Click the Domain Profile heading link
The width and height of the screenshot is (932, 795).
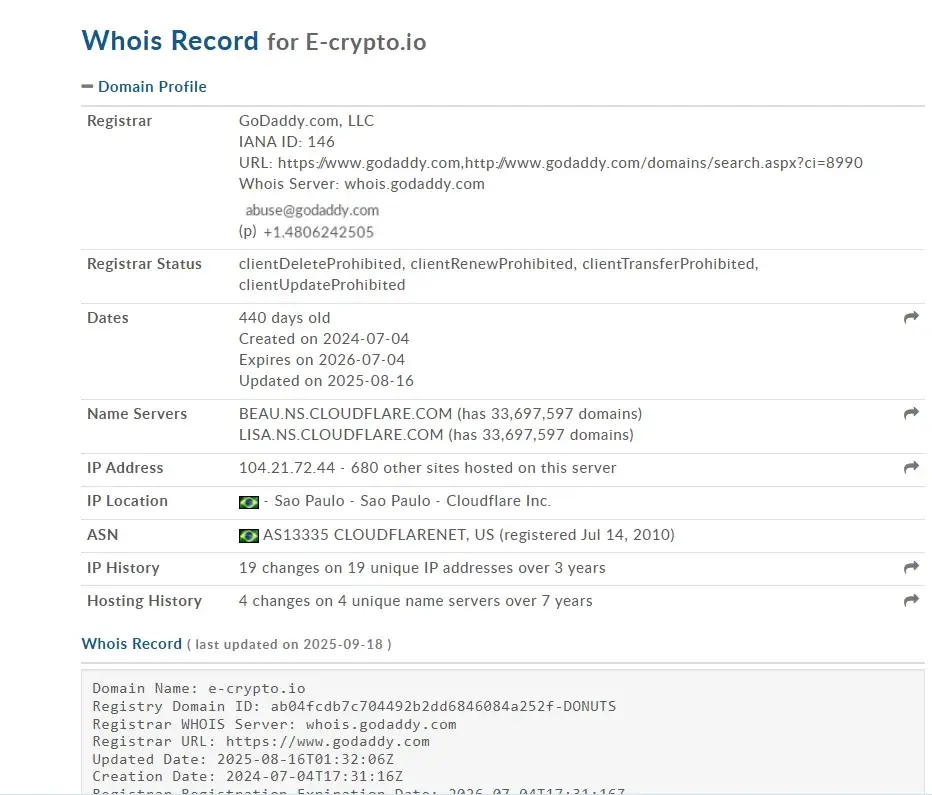152,87
